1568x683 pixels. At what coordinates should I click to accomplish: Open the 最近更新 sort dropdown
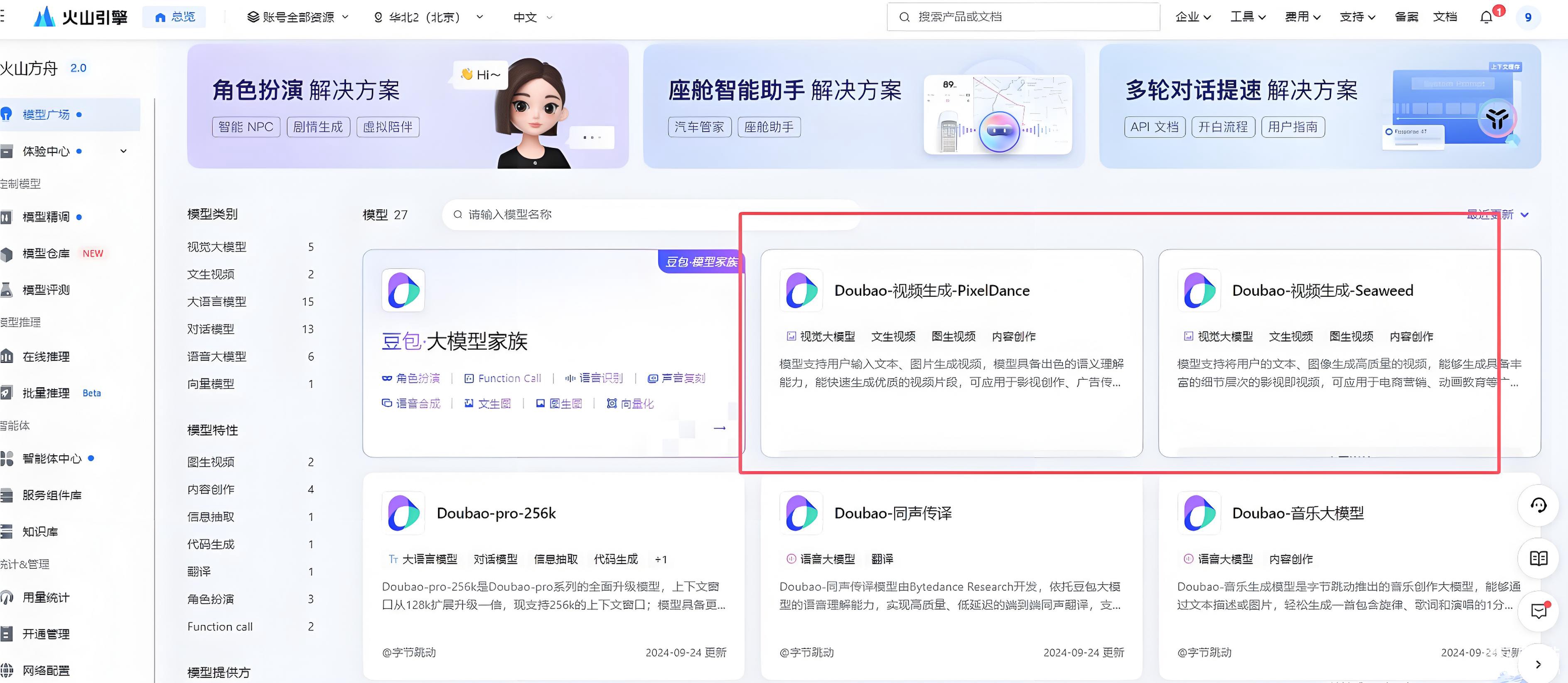(1497, 214)
